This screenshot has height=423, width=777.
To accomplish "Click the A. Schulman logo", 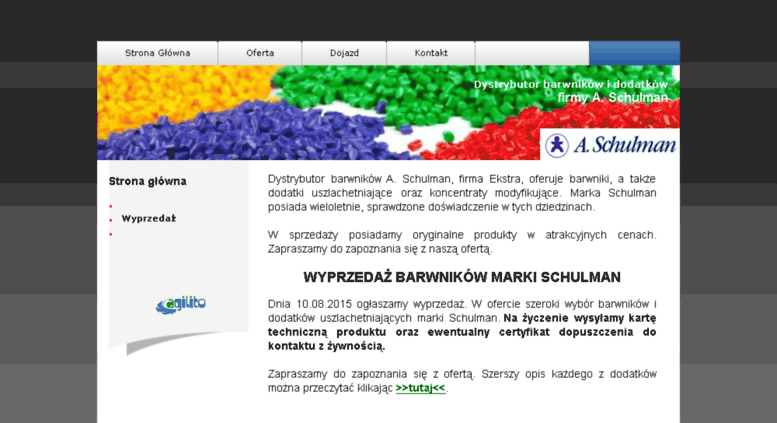I will tap(610, 145).
